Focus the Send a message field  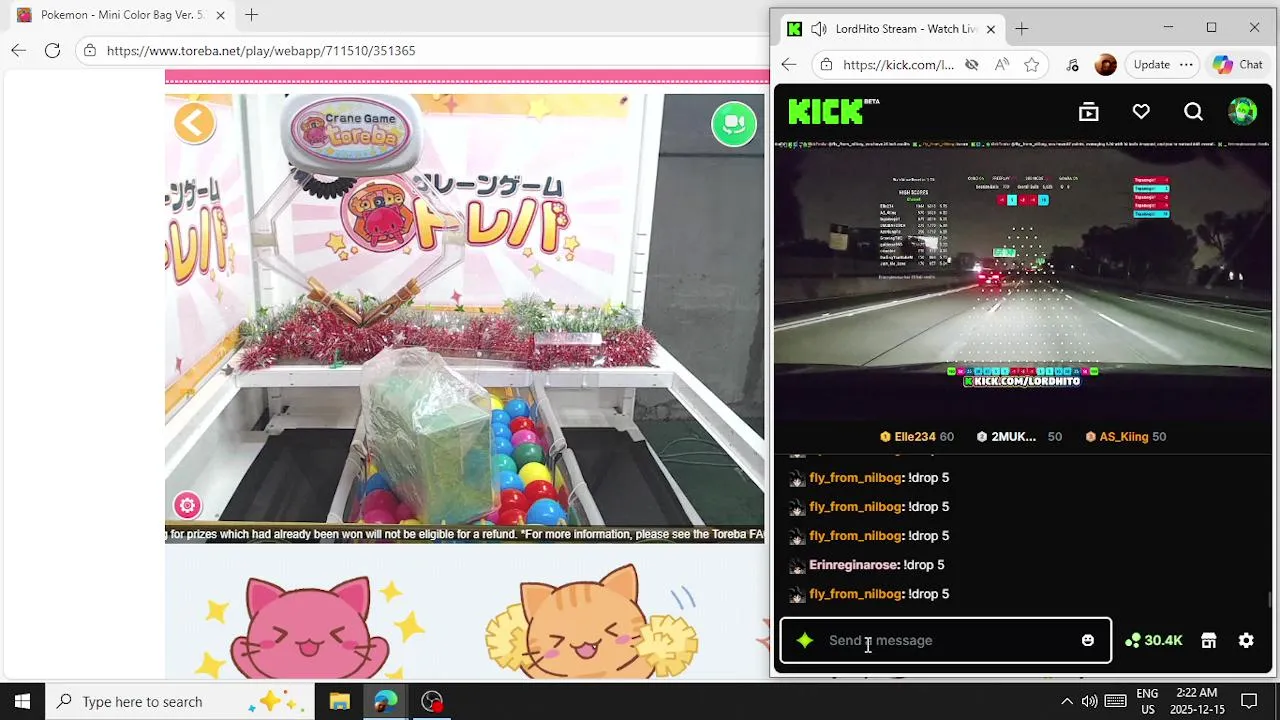[945, 641]
